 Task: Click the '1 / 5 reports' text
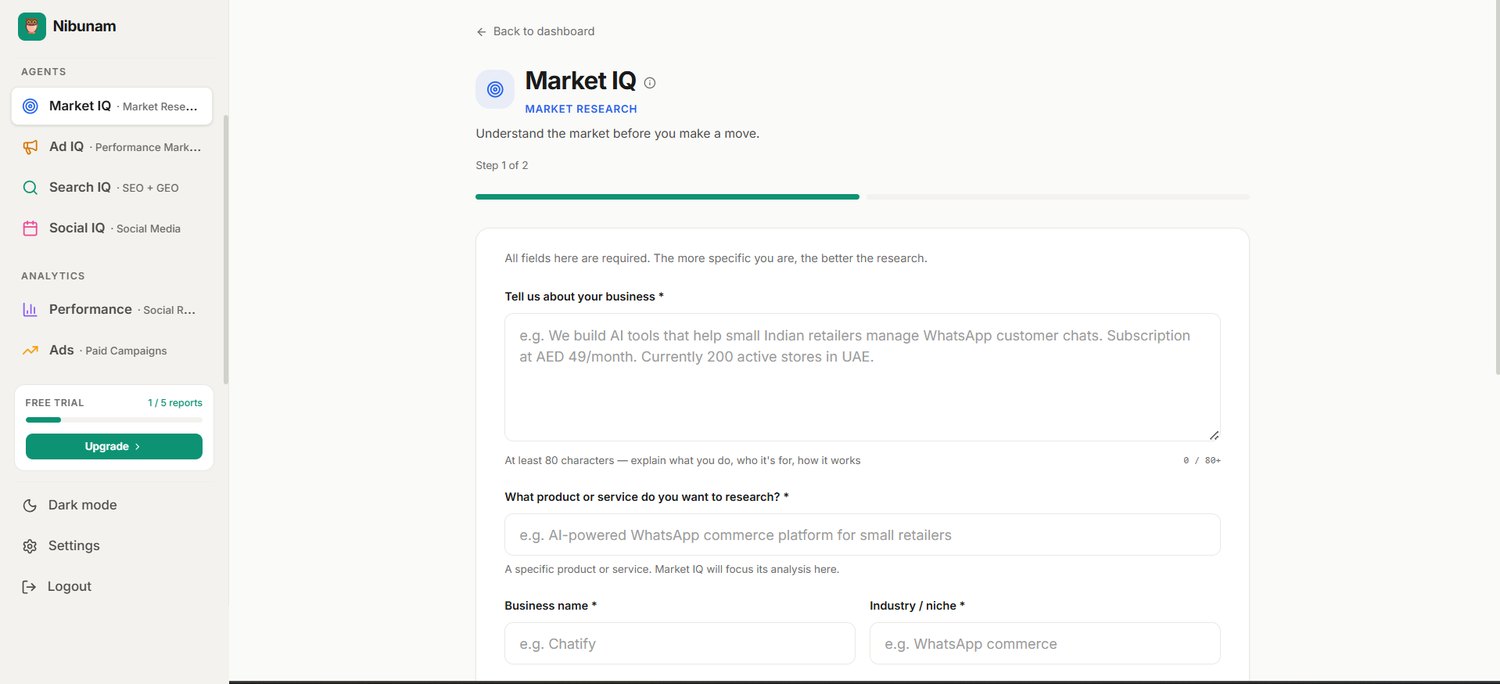pos(175,403)
